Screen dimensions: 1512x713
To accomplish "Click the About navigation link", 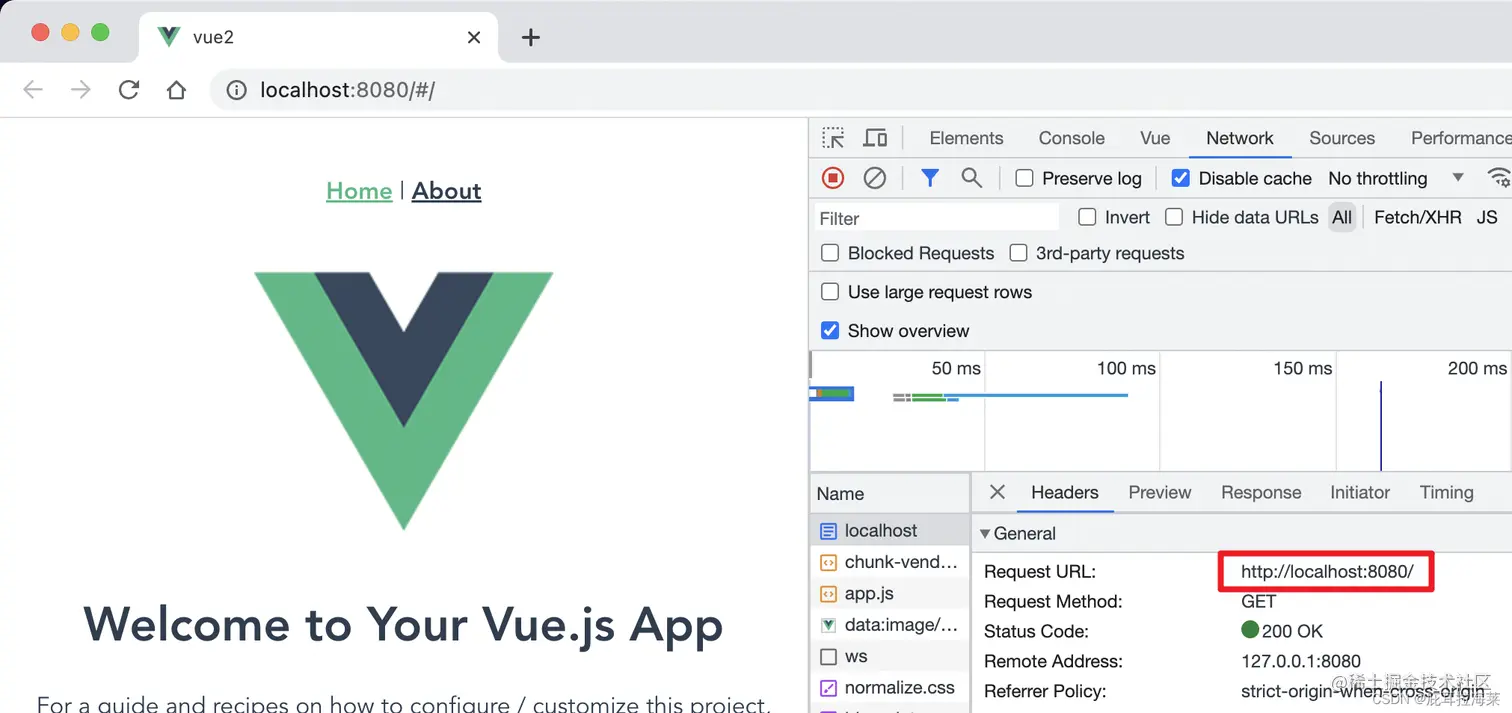I will click(446, 191).
